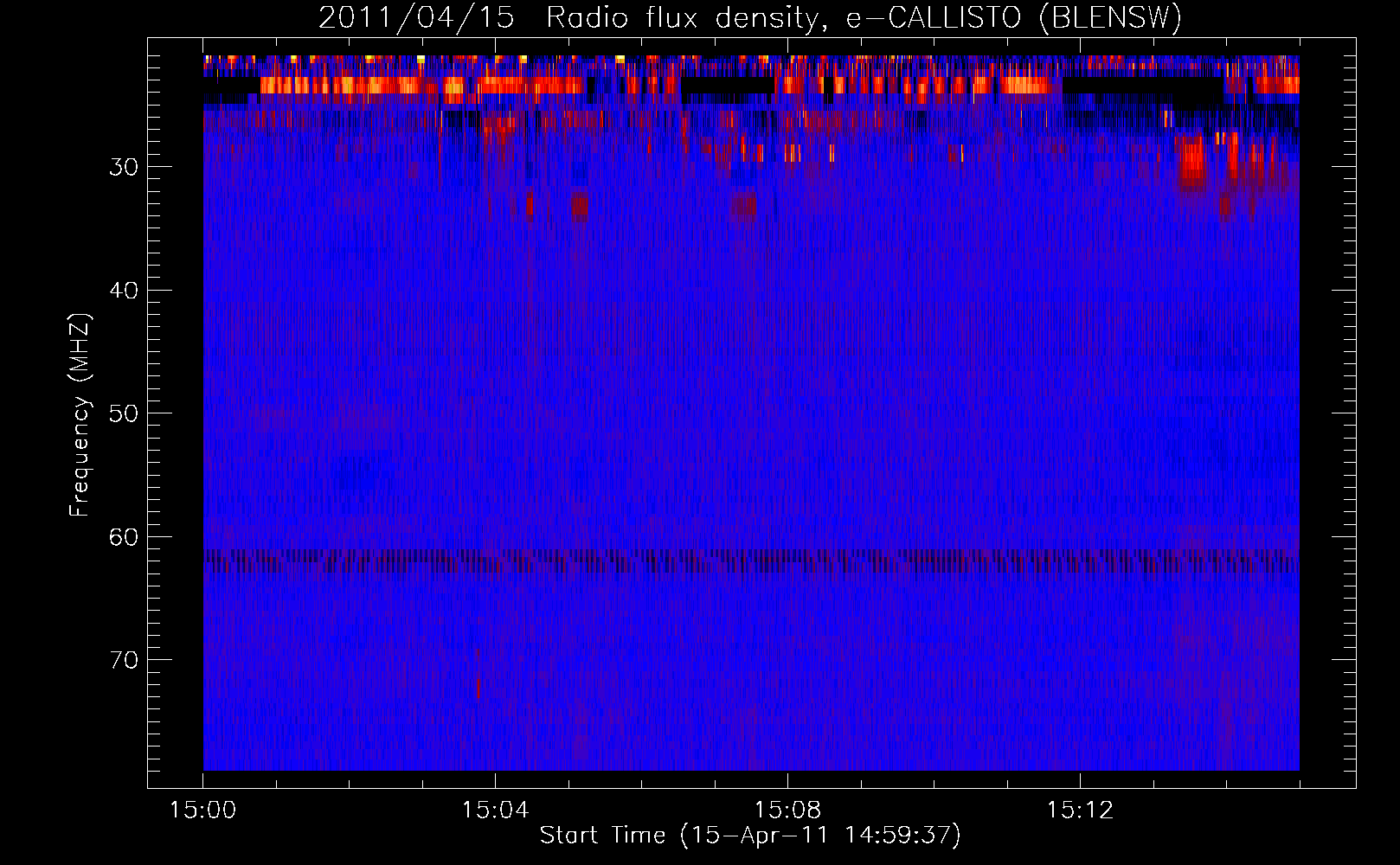
Task: Click the 15:00 time tick label
Action: (x=202, y=811)
